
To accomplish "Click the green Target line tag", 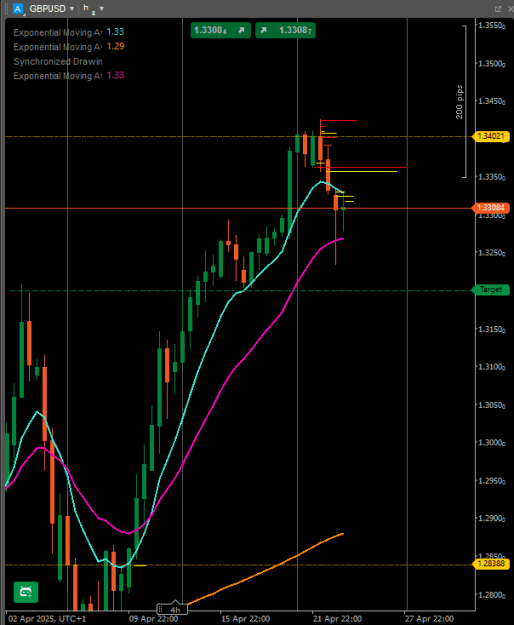I will 490,289.
